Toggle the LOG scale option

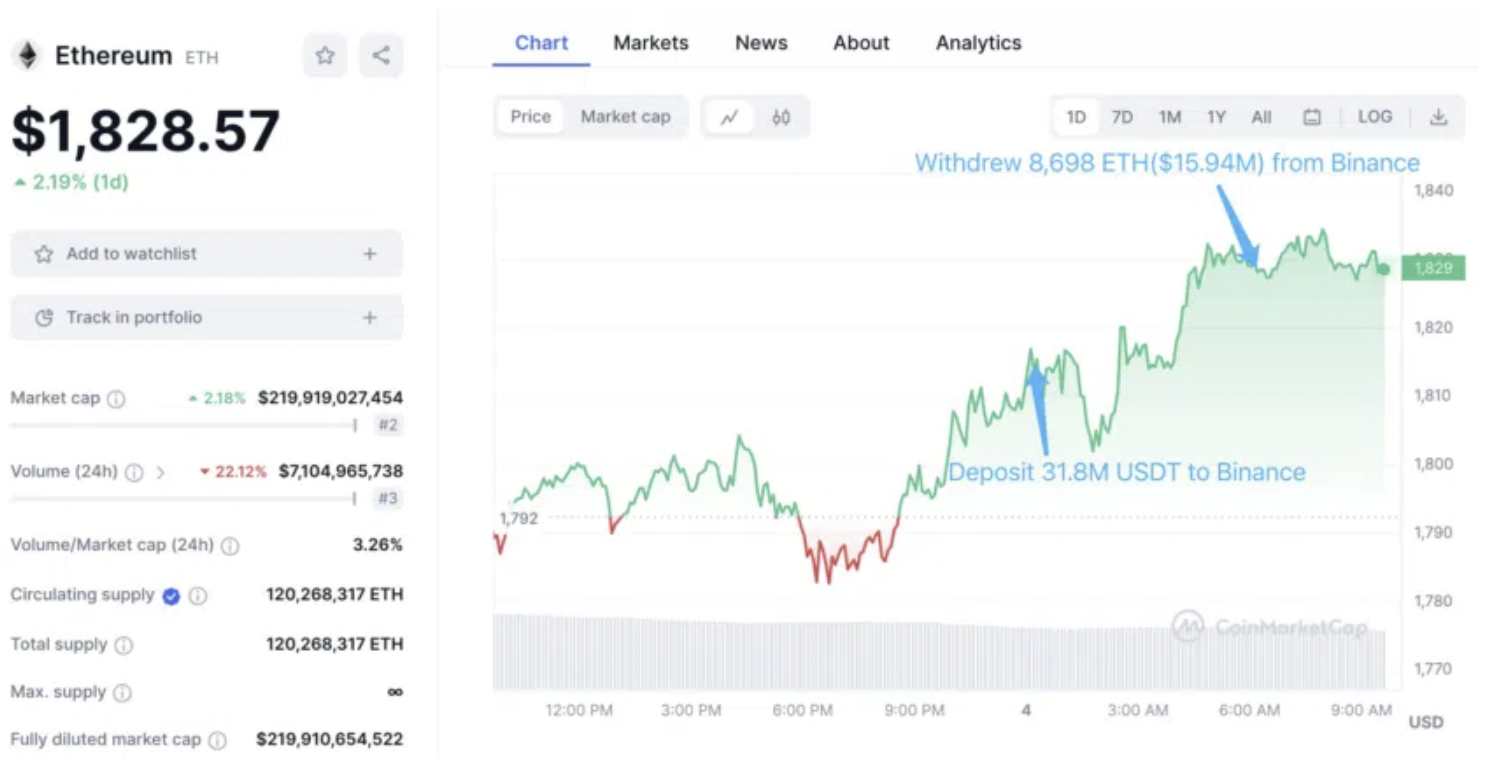coord(1375,117)
